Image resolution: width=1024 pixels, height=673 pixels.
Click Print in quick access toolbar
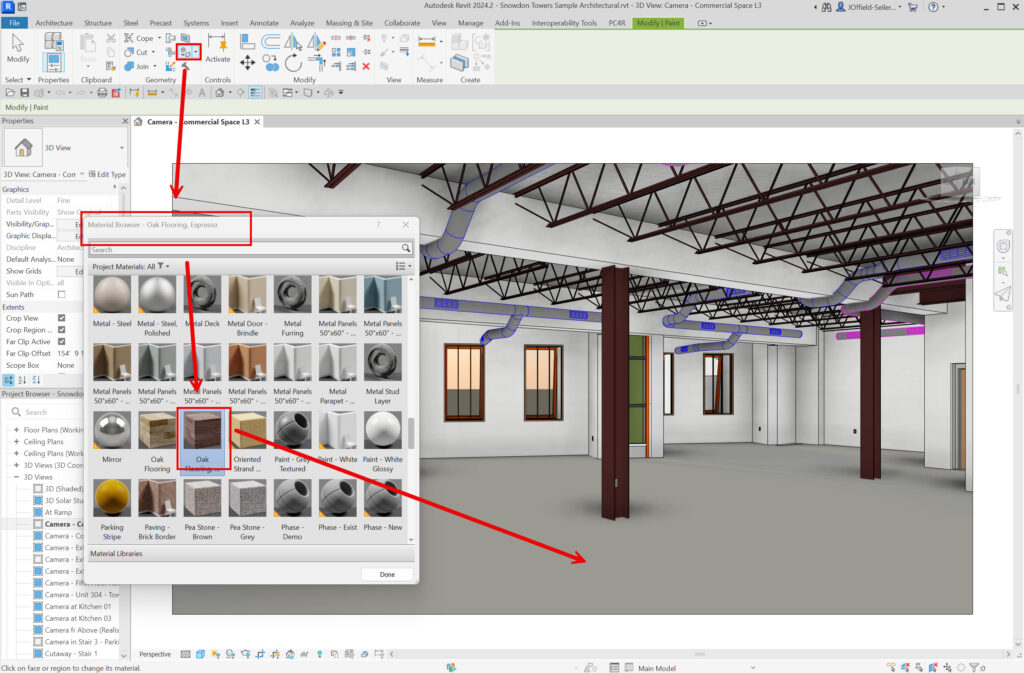(102, 93)
